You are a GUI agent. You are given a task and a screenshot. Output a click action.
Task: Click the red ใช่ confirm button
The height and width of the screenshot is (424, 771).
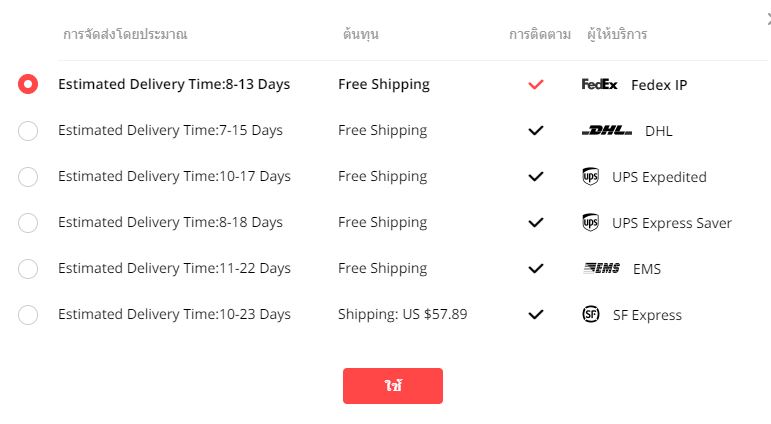click(x=393, y=386)
